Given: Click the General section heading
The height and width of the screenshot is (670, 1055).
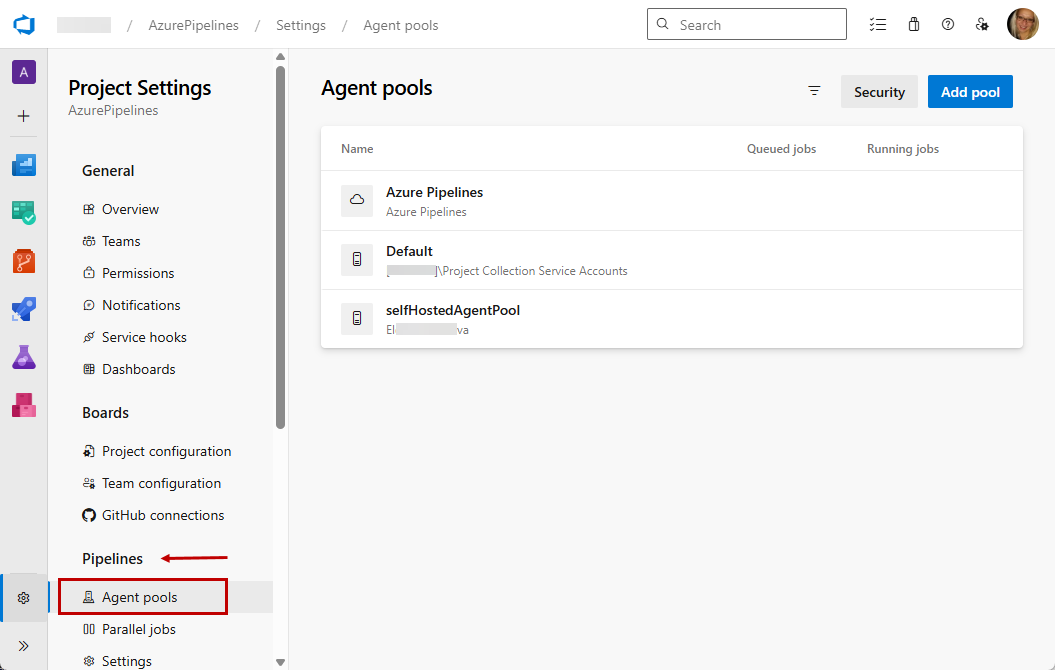Looking at the screenshot, I should coord(108,171).
